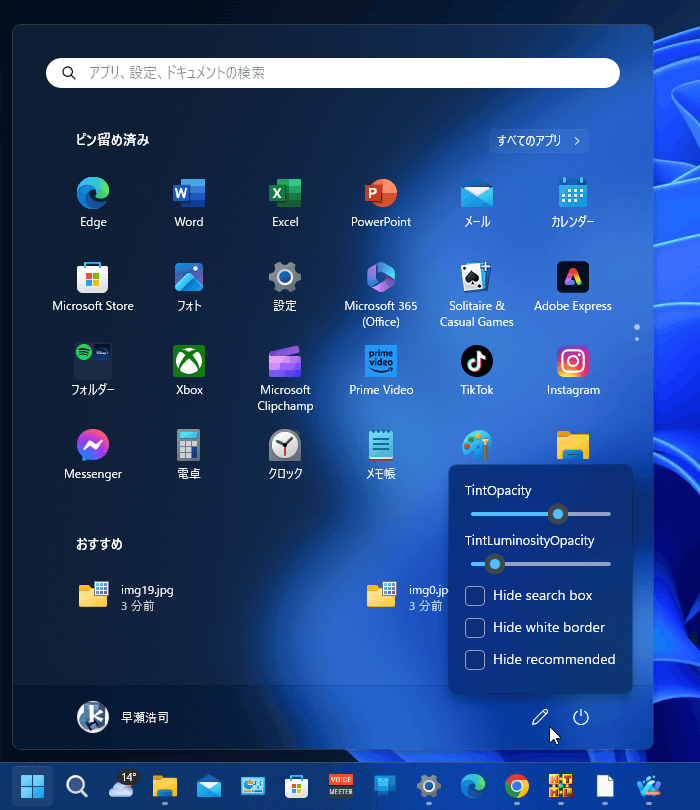Launch Word from pinned apps

point(189,202)
